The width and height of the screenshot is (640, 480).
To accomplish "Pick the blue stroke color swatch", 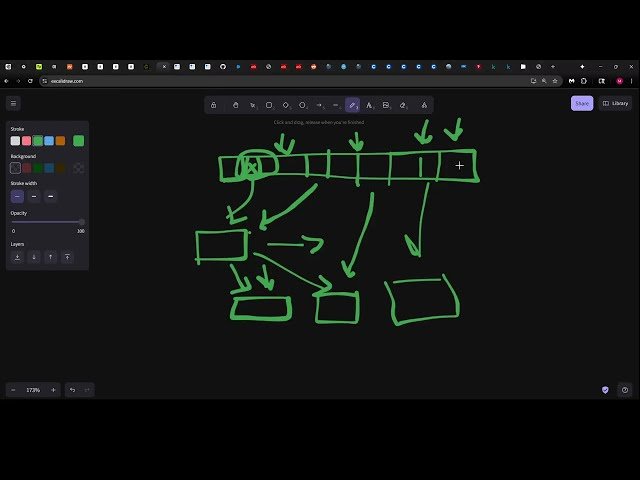I will (49, 141).
